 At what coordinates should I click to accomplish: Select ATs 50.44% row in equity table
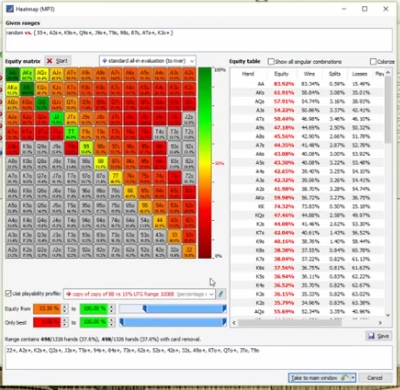[x=307, y=119]
